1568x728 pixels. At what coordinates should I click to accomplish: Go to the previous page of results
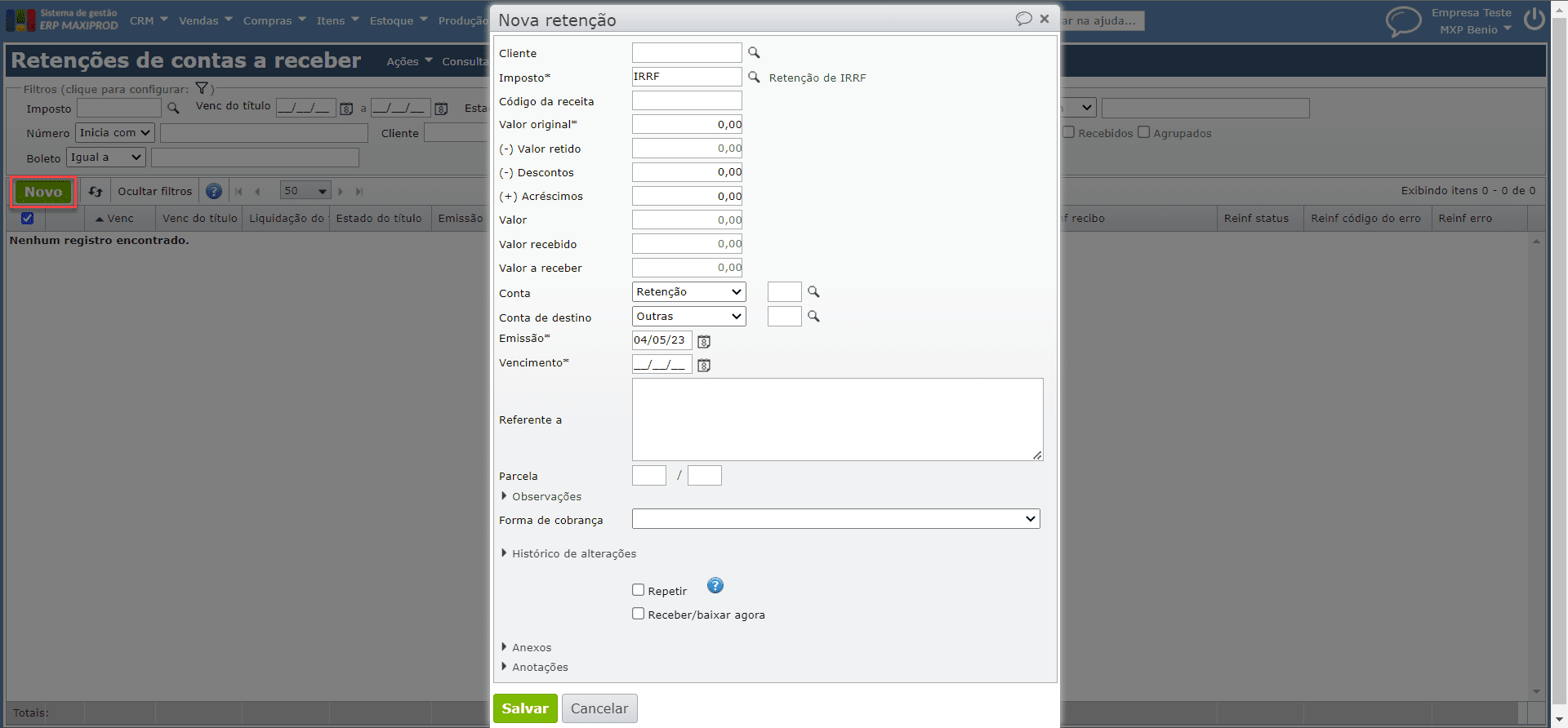pos(257,192)
